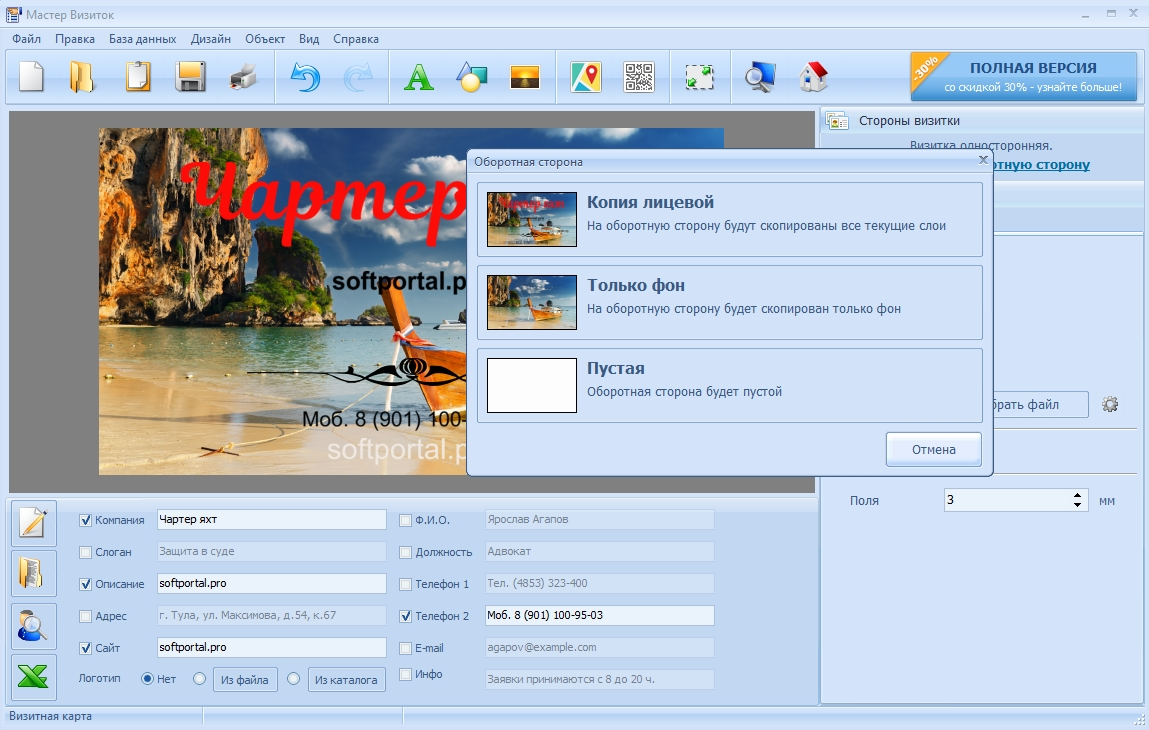Click the New document toolbar icon
This screenshot has width=1149, height=730.
(32, 77)
